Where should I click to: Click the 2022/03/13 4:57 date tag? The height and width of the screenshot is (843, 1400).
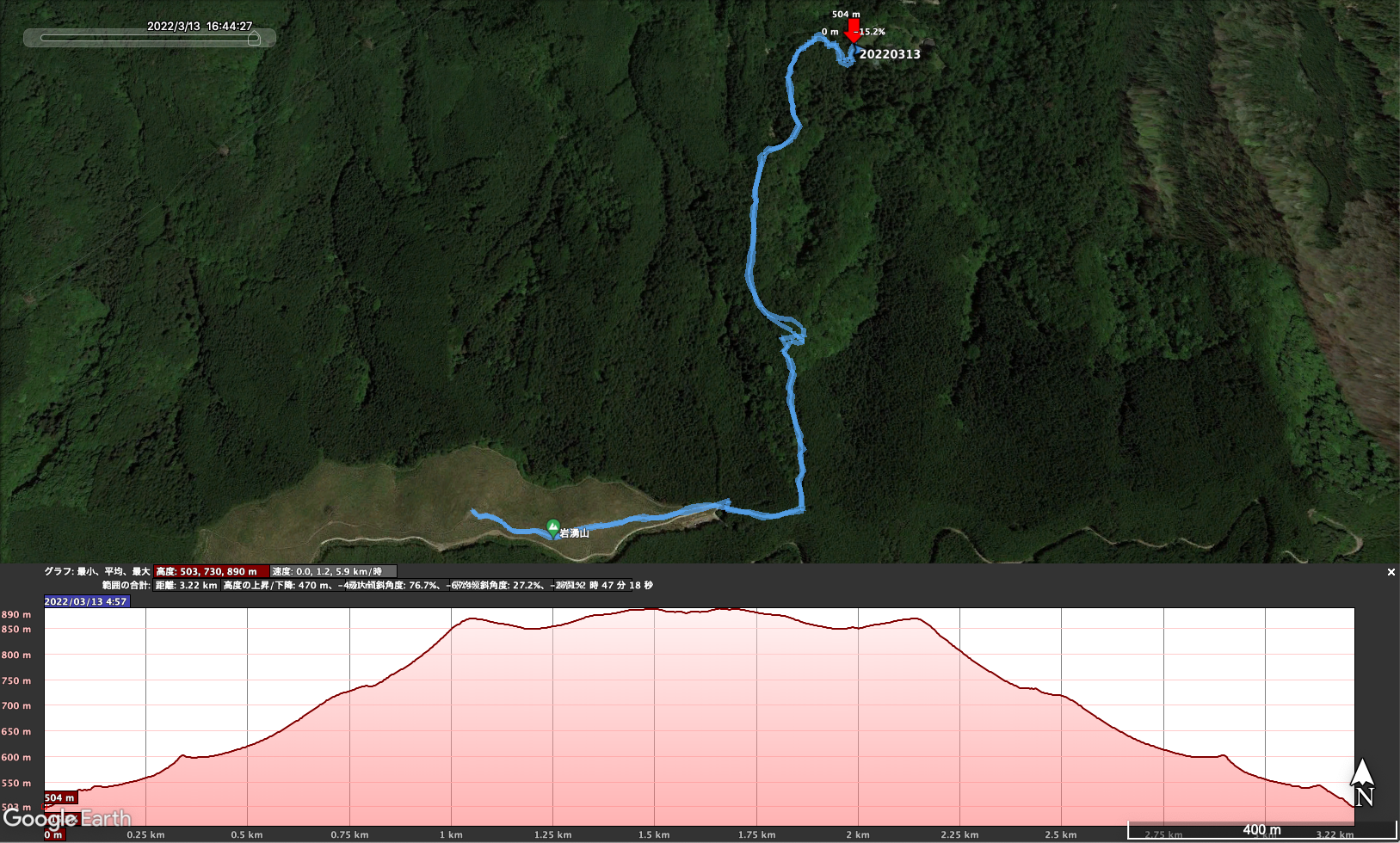click(x=86, y=601)
